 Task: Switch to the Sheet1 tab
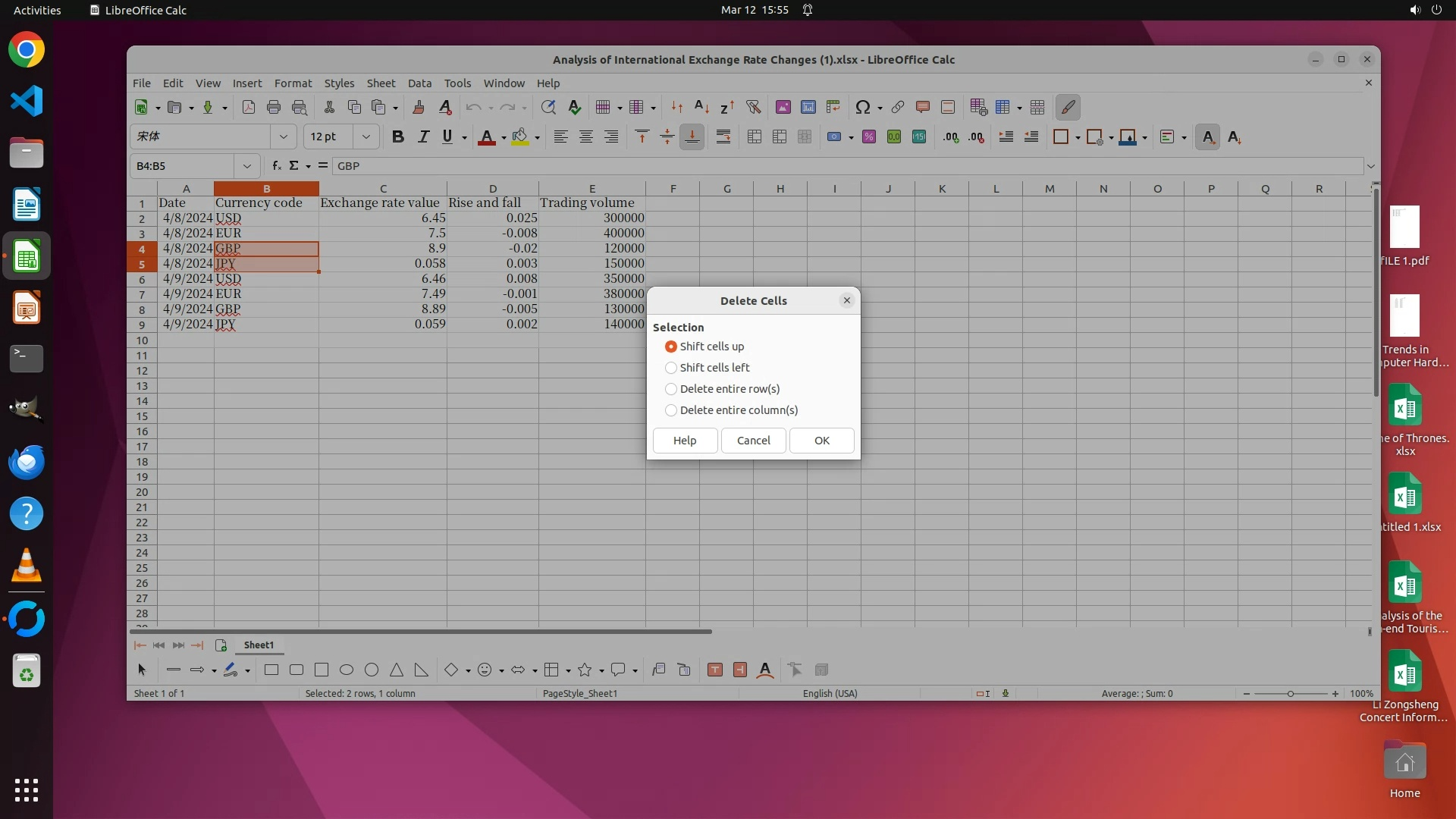pos(259,645)
